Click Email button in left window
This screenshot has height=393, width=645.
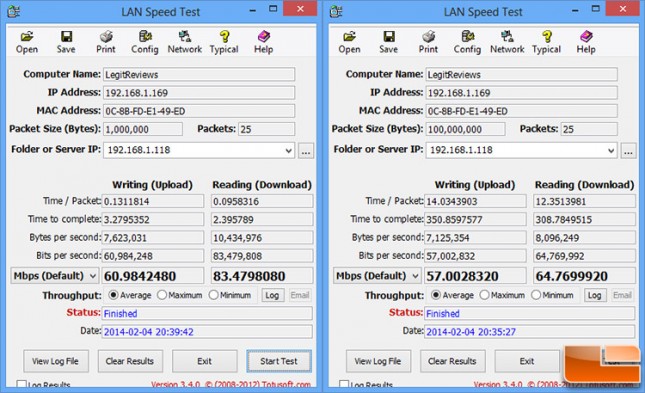300,295
